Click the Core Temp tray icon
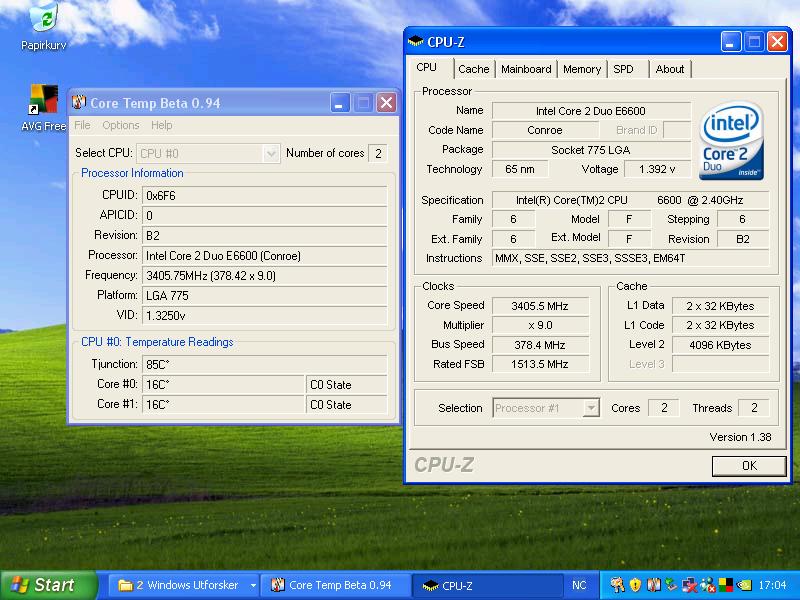This screenshot has width=800, height=600. (x=653, y=585)
